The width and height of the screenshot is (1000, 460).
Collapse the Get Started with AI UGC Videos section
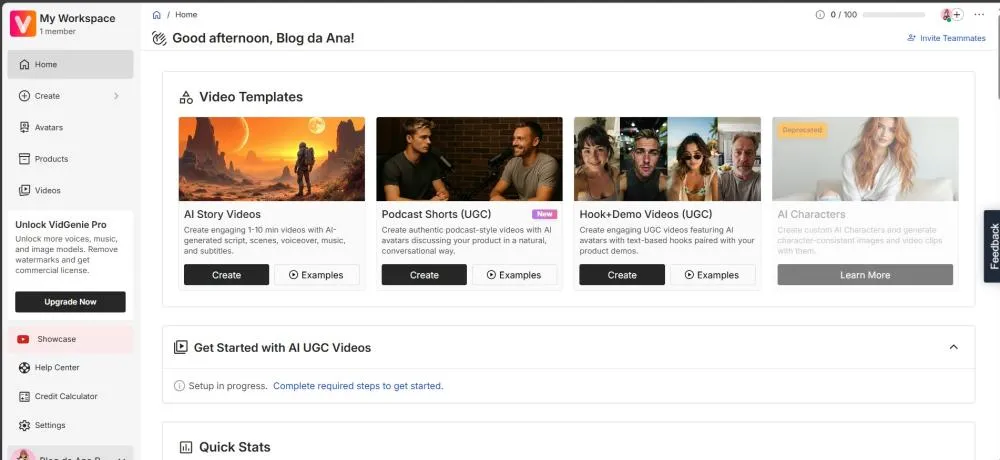pyautogui.click(x=953, y=347)
